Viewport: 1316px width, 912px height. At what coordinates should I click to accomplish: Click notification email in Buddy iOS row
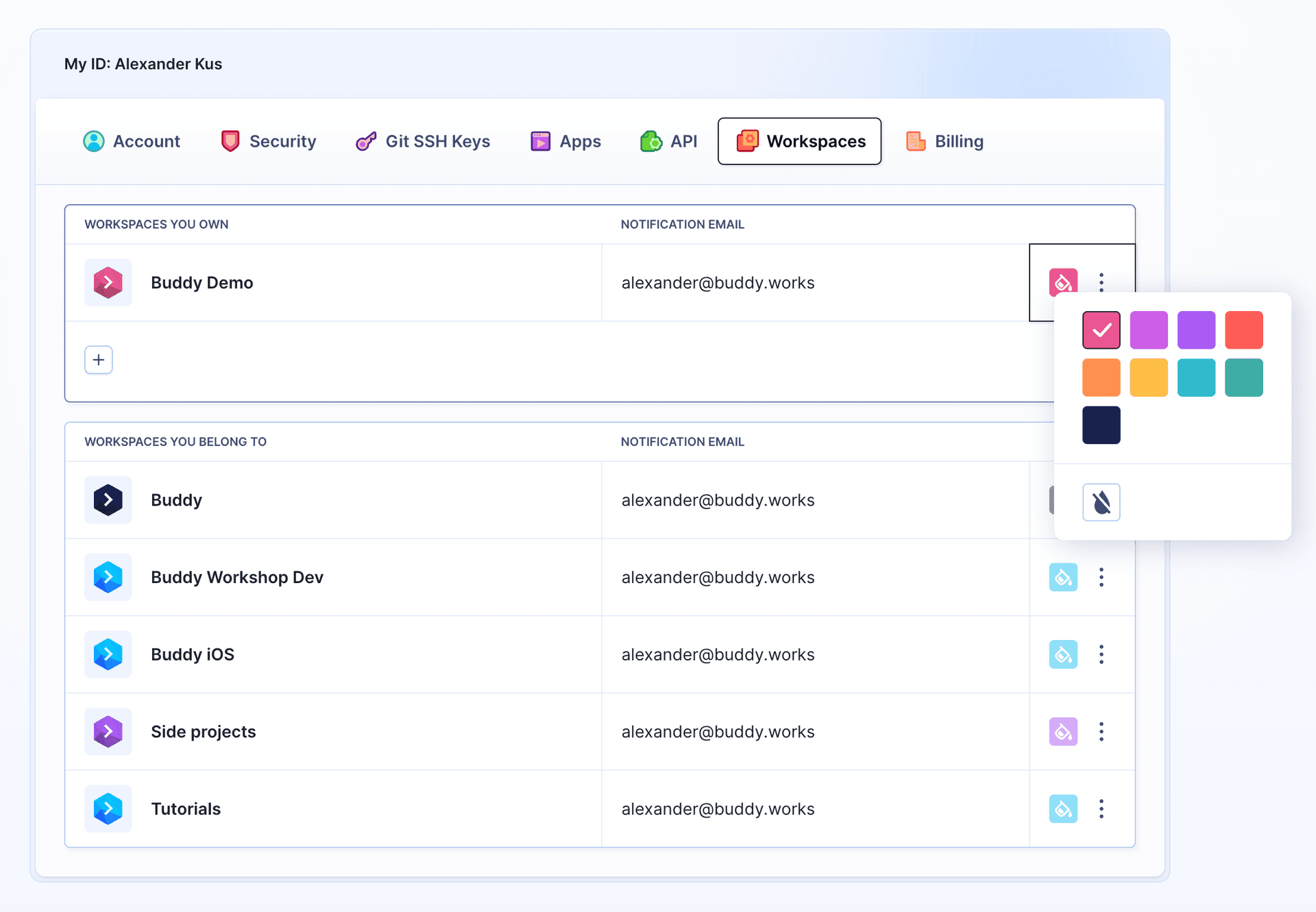[x=718, y=654]
